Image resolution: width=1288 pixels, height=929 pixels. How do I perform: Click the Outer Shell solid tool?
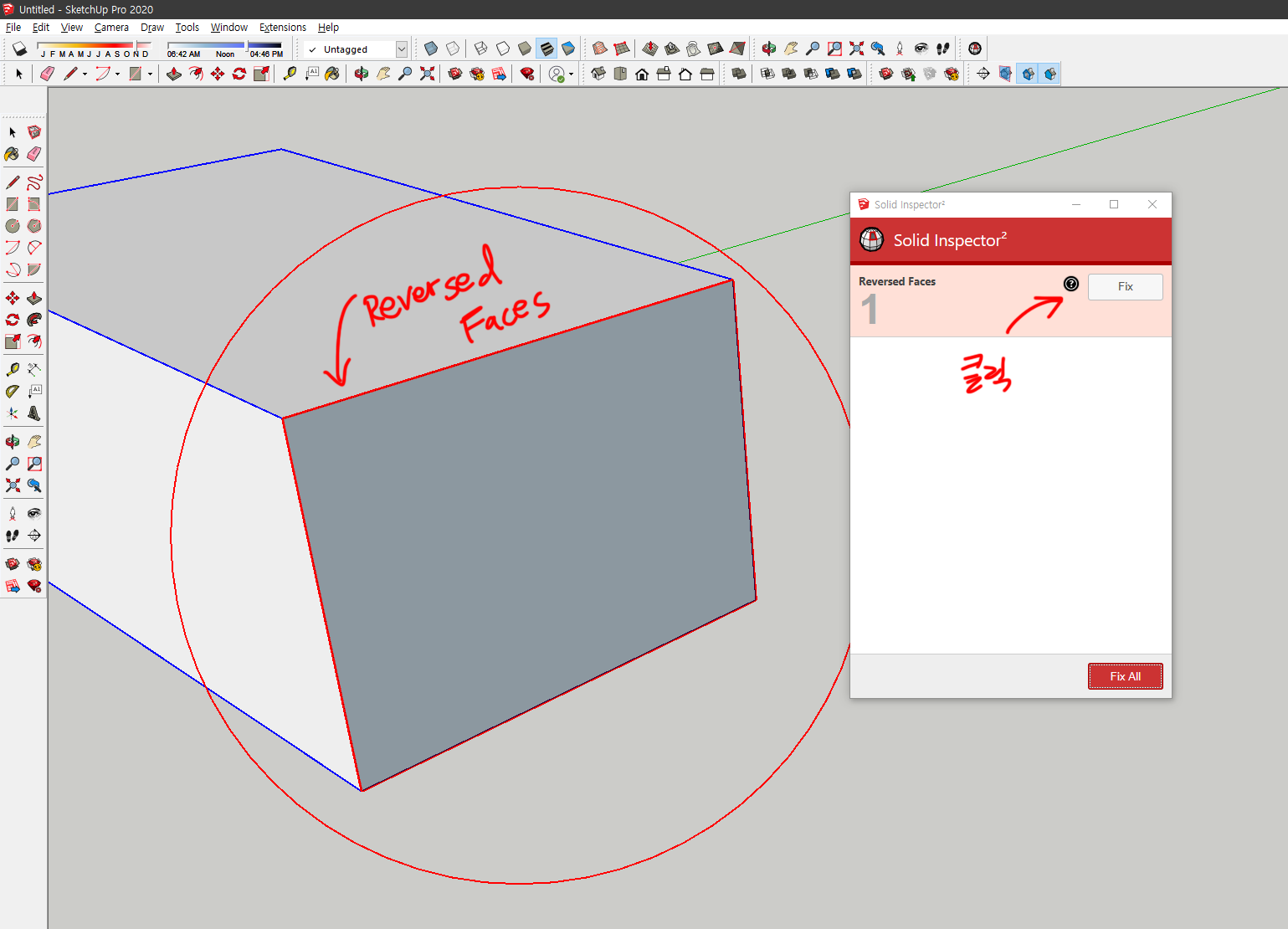point(739,74)
